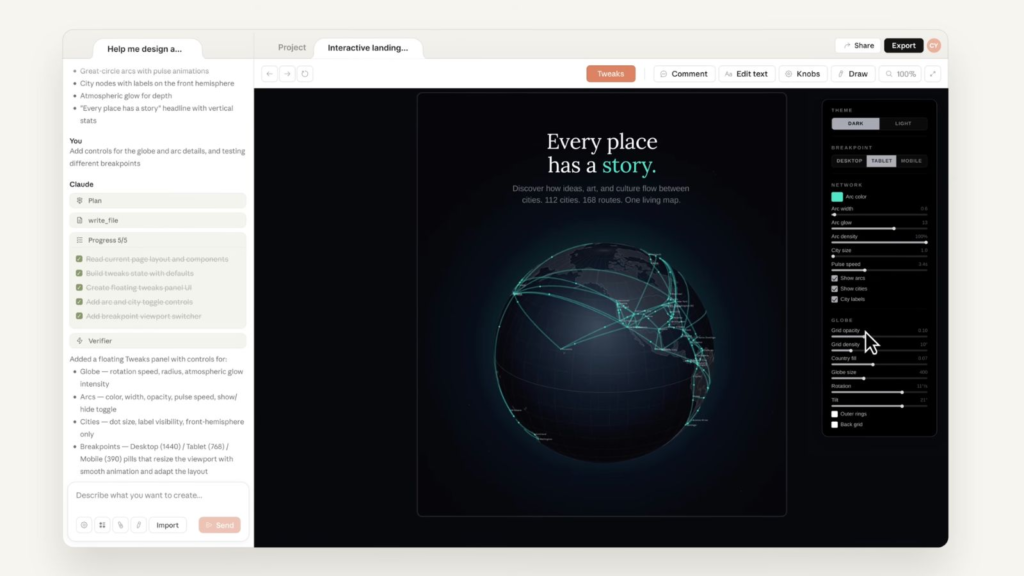
Task: Expand the Verifier step
Action: (157, 341)
